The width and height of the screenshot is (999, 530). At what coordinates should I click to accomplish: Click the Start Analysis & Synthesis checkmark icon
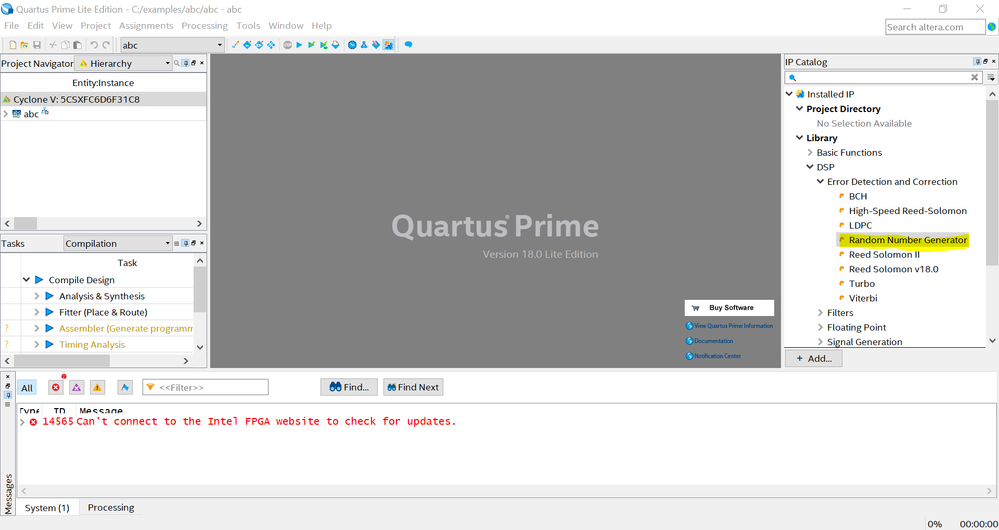[311, 45]
